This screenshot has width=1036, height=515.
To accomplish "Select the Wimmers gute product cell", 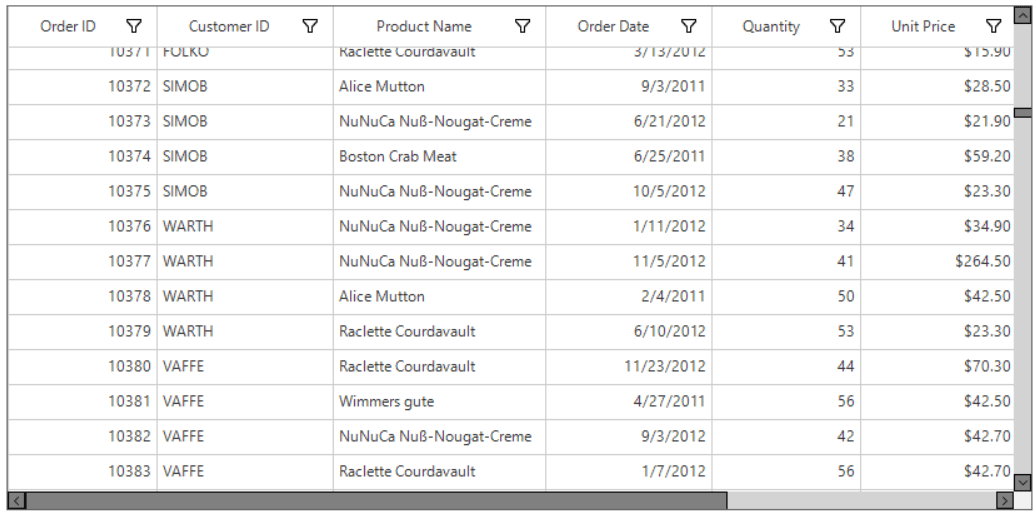I will (439, 402).
